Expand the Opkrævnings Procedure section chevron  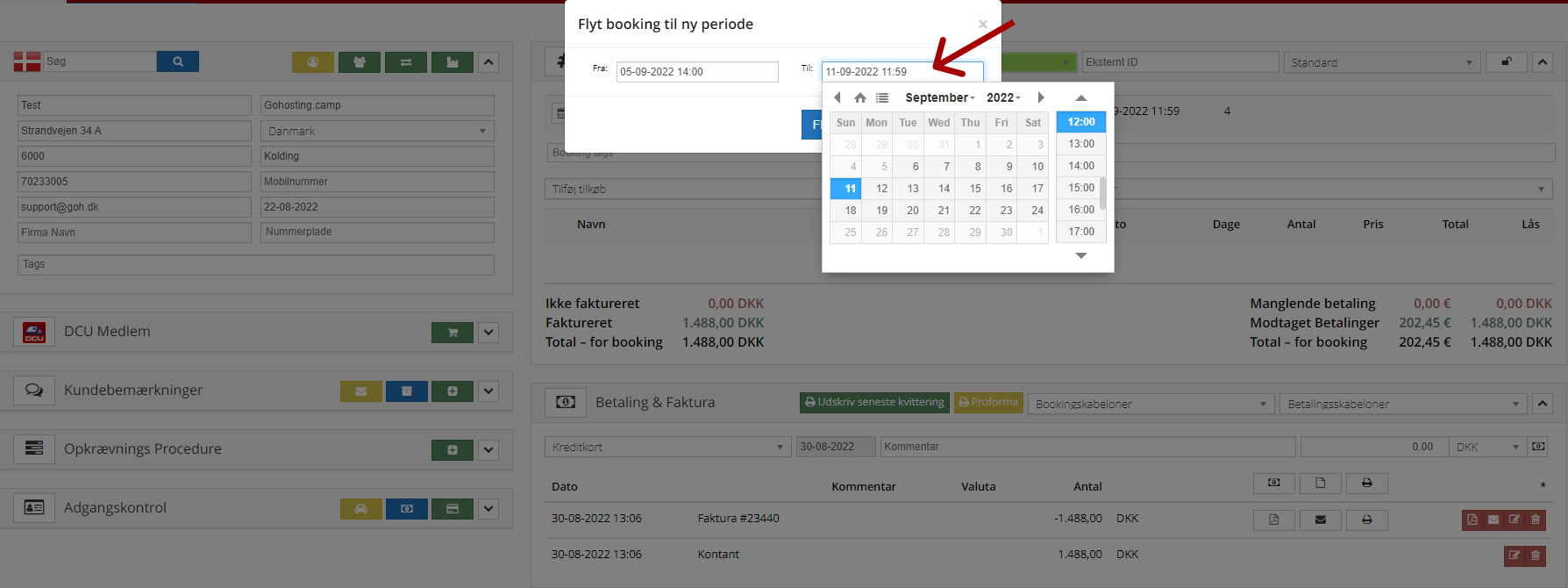tap(489, 450)
